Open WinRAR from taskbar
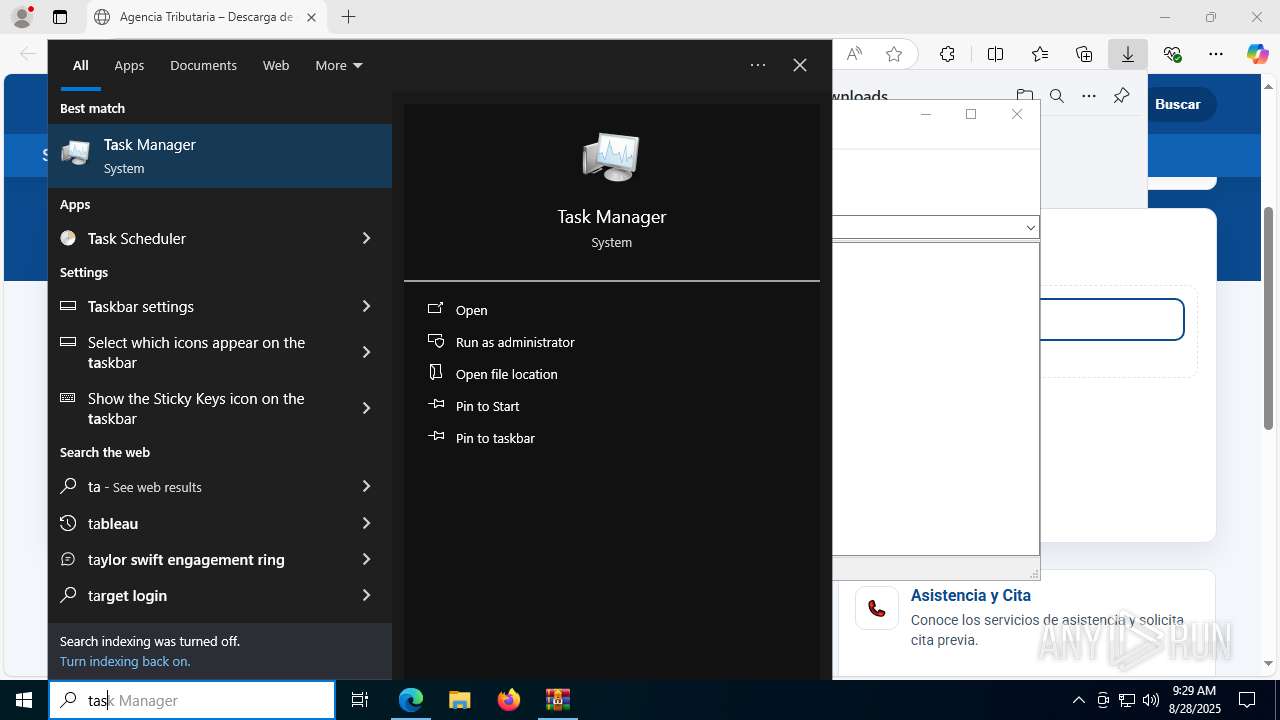This screenshot has height=720, width=1280. 557,700
